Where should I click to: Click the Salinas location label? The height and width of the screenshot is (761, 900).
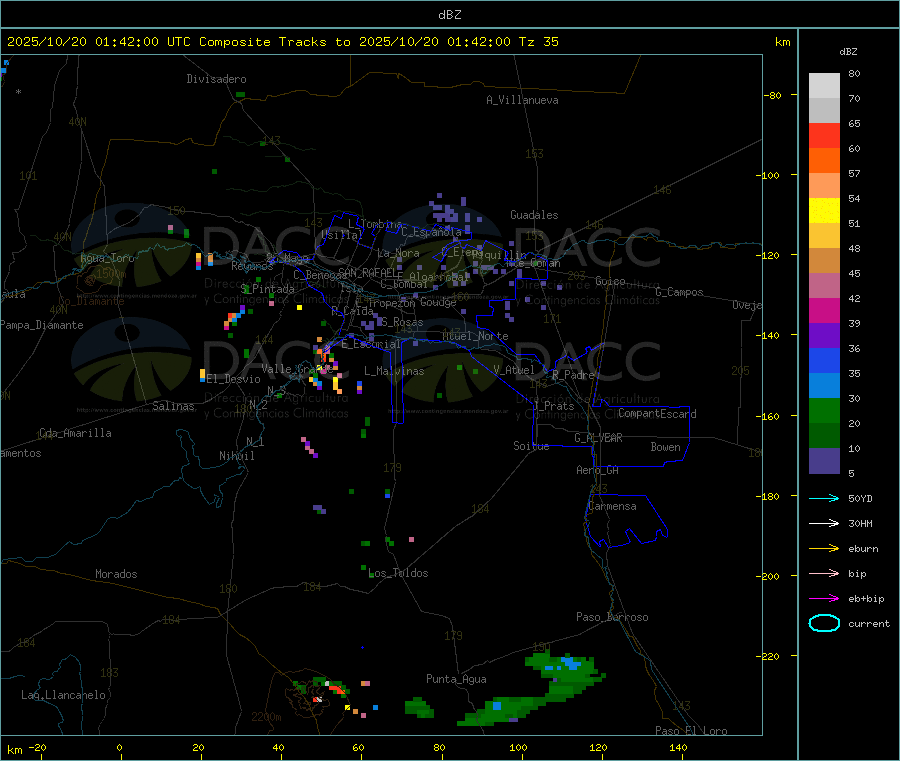(173, 406)
